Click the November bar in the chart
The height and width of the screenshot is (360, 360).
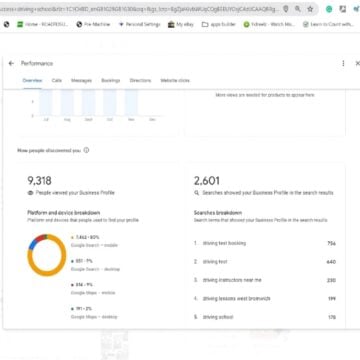click(x=131, y=102)
